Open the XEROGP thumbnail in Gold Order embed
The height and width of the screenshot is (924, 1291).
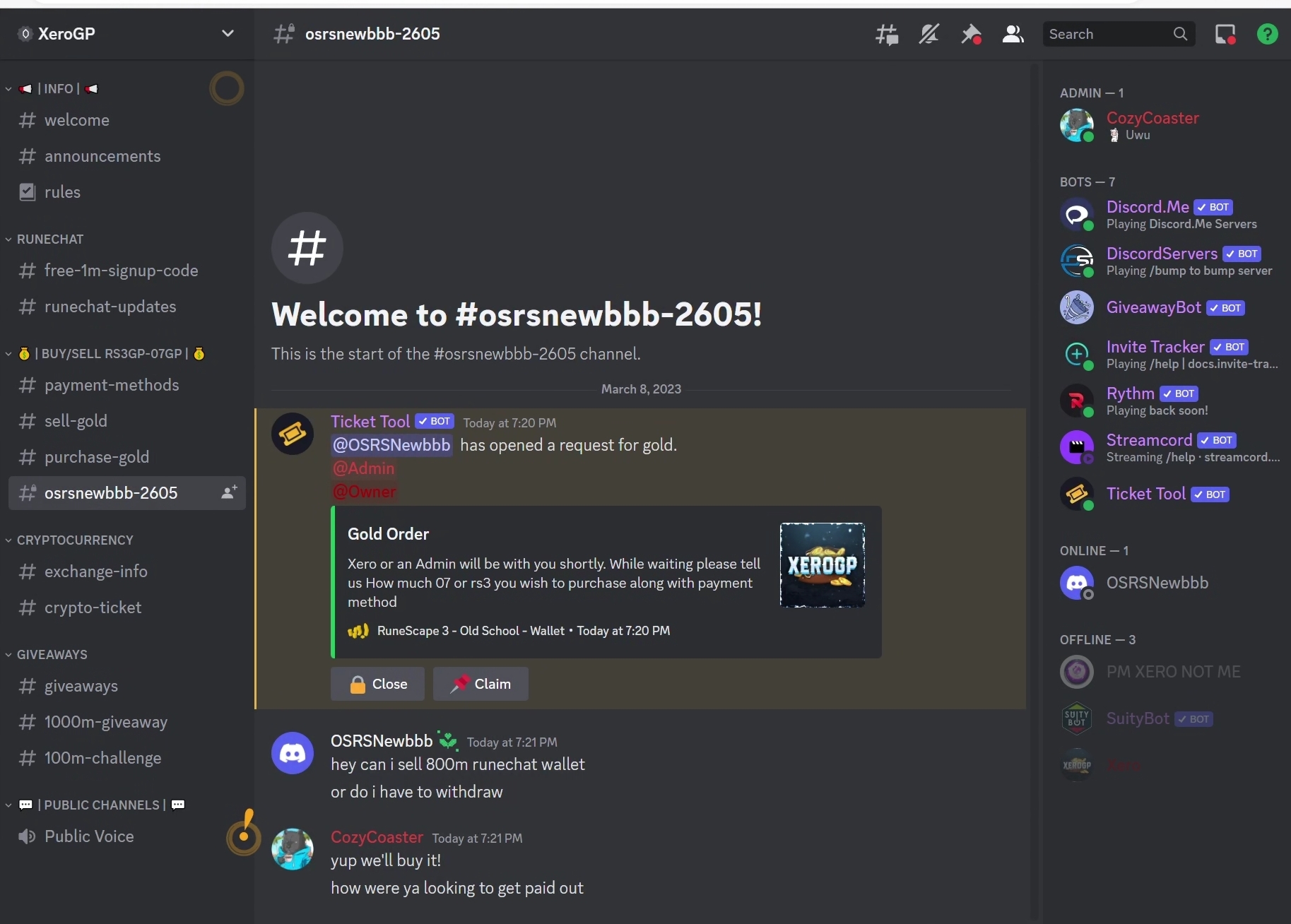823,565
